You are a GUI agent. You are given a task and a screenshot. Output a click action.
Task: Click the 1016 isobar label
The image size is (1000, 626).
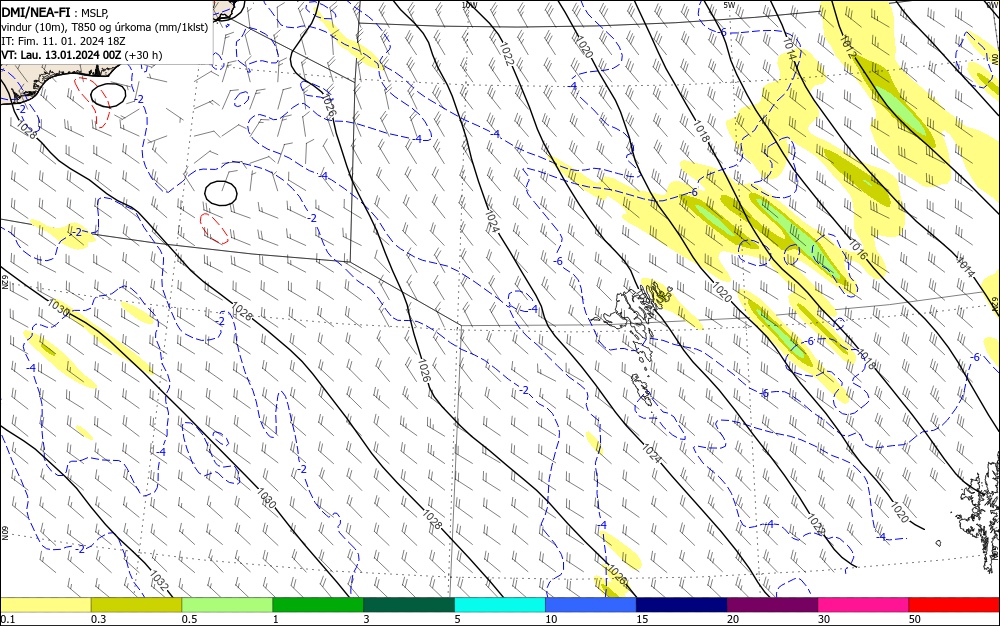[x=858, y=250]
